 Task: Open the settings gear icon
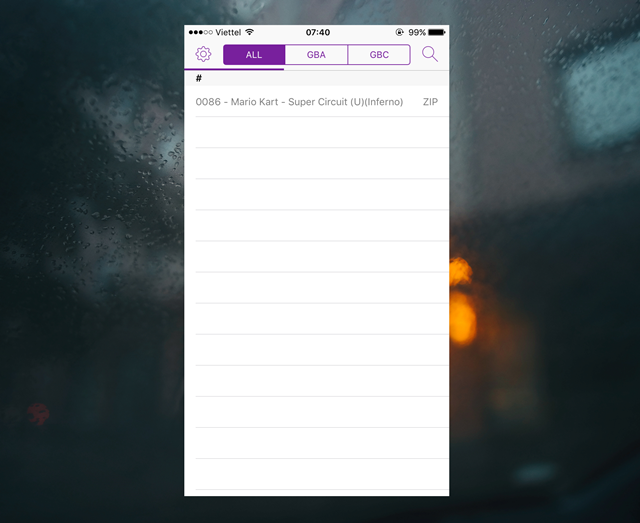click(x=203, y=54)
